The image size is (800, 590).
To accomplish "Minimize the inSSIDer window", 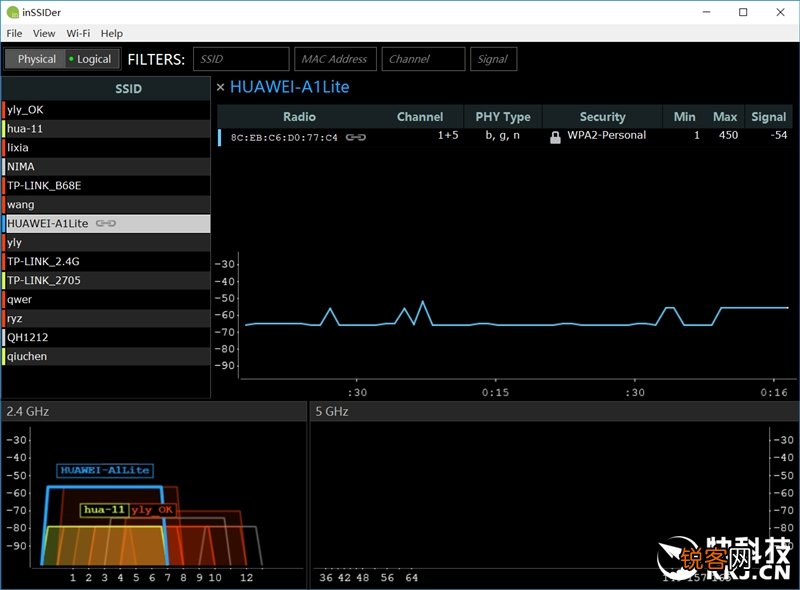I will pyautogui.click(x=707, y=12).
